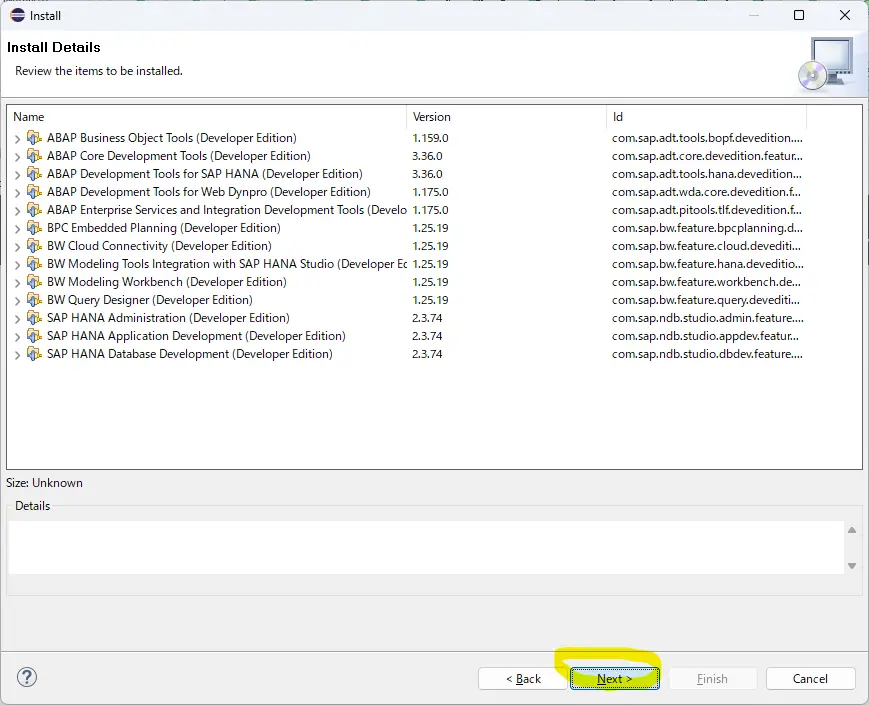Click Id com.sap.adt.wda.core.devedition.f... cell
Image resolution: width=869 pixels, height=705 pixels.
pos(706,192)
